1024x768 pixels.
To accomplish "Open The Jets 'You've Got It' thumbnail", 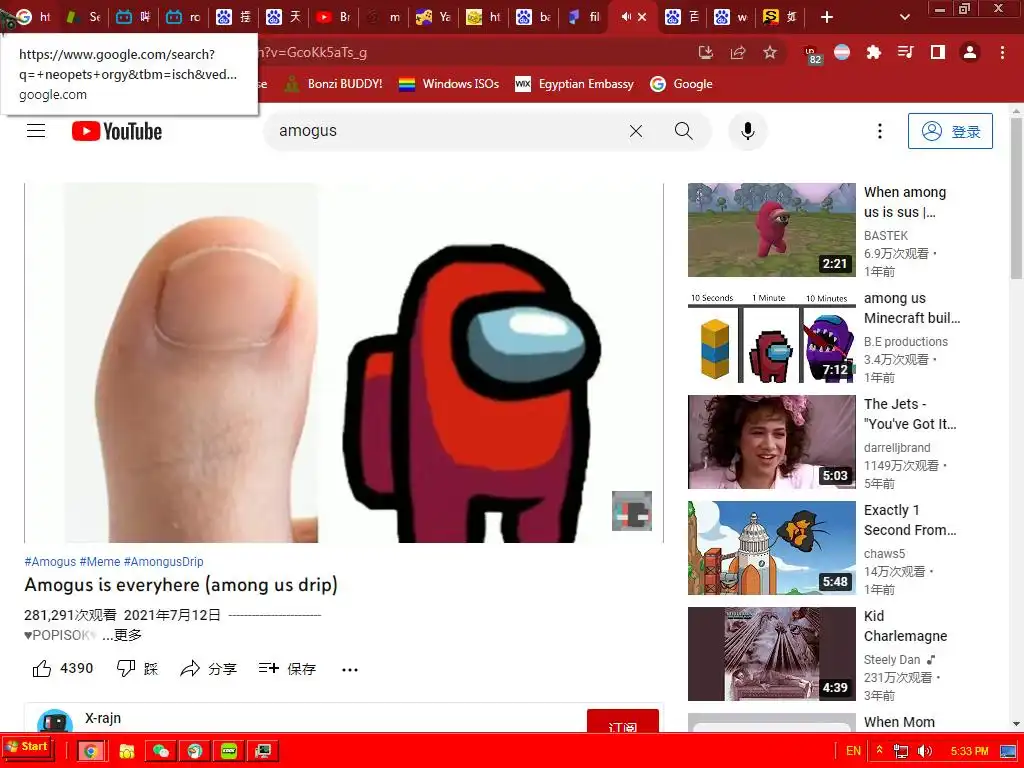I will pyautogui.click(x=771, y=441).
